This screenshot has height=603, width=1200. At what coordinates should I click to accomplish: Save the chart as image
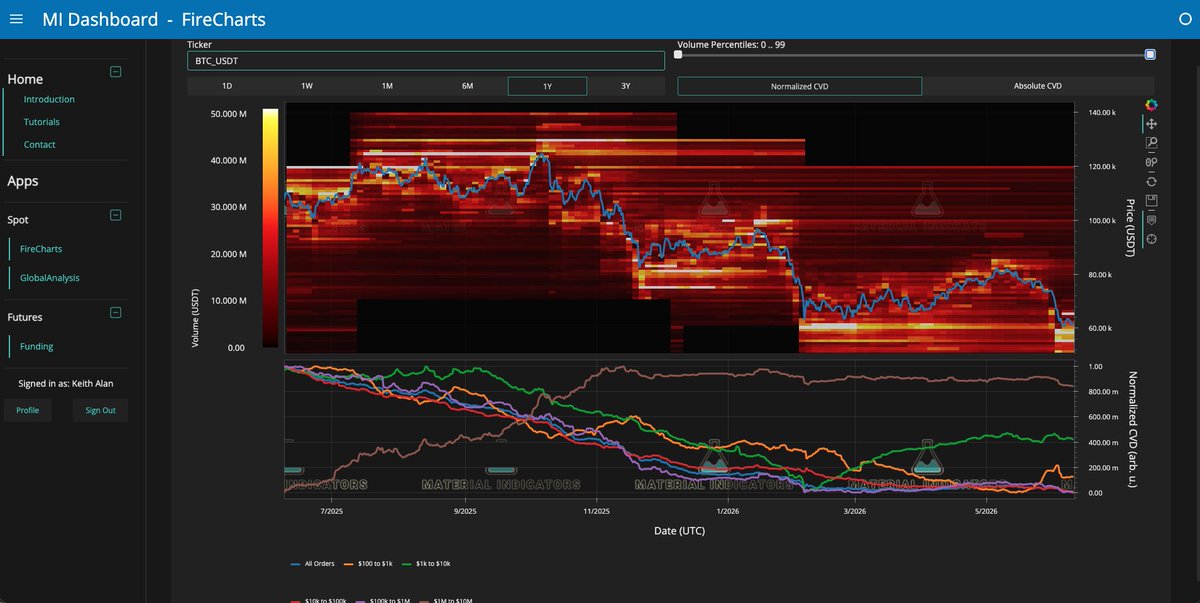point(1151,200)
